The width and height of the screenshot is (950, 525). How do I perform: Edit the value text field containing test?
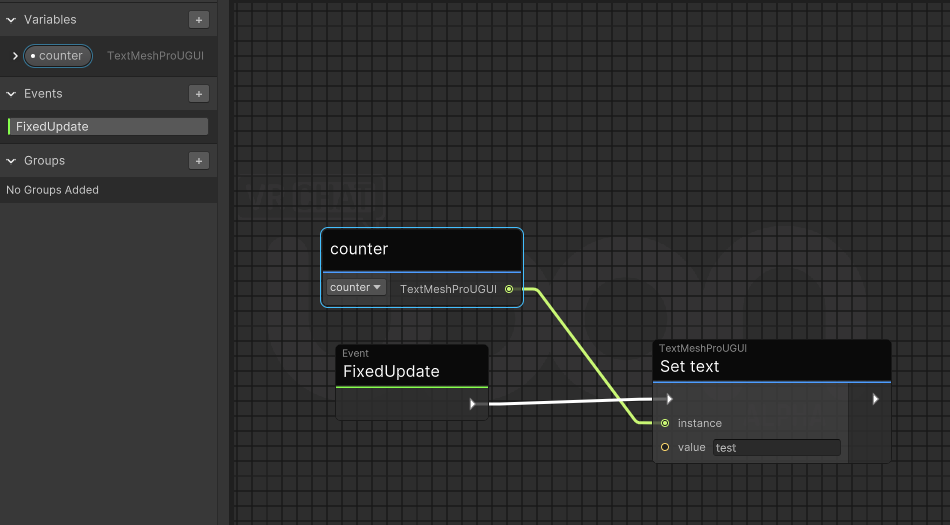(777, 447)
